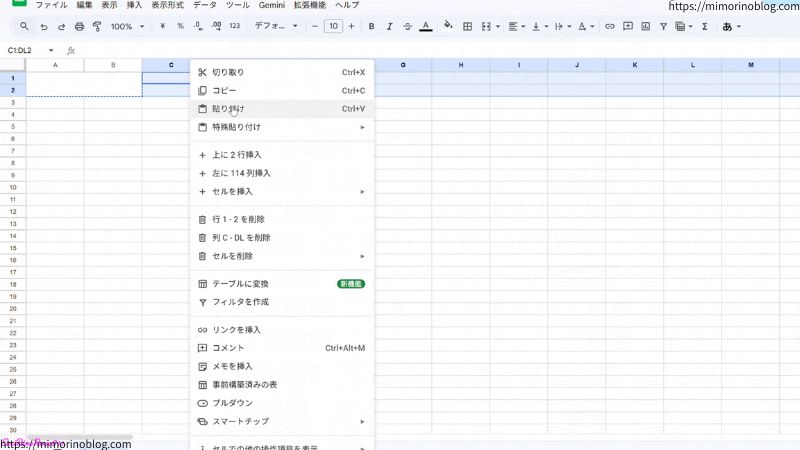Open the borders tool

467,27
